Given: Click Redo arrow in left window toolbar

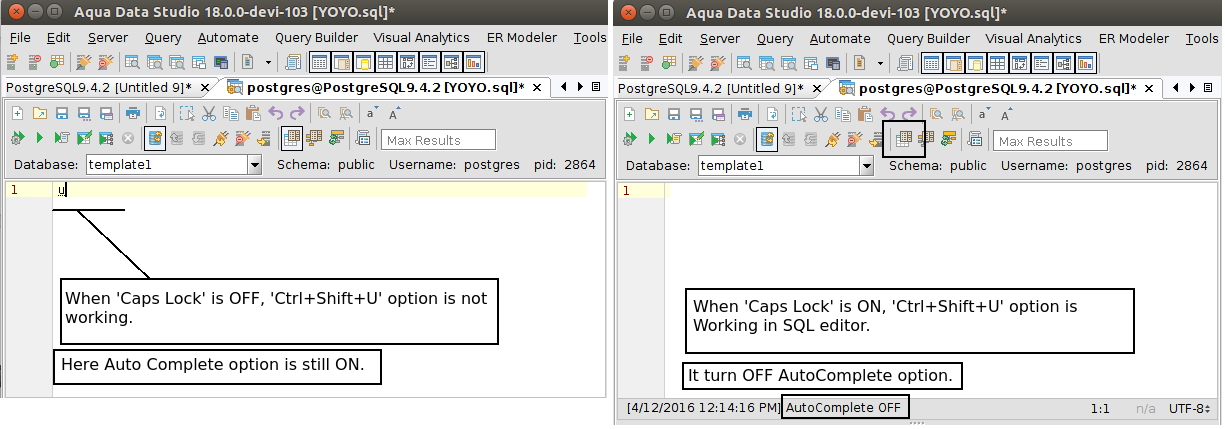Looking at the screenshot, I should pos(297,113).
